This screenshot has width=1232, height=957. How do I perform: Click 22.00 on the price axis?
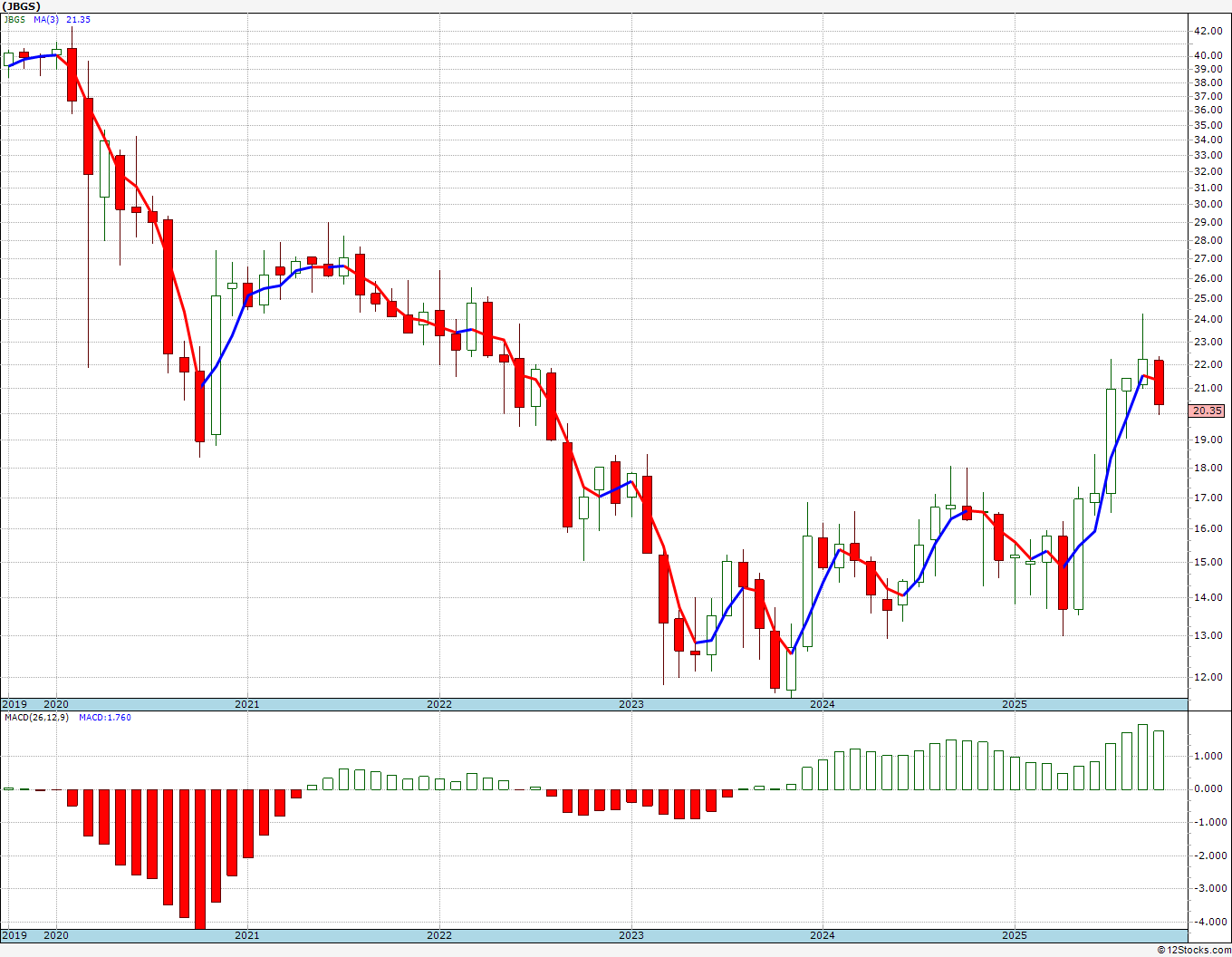click(1208, 365)
